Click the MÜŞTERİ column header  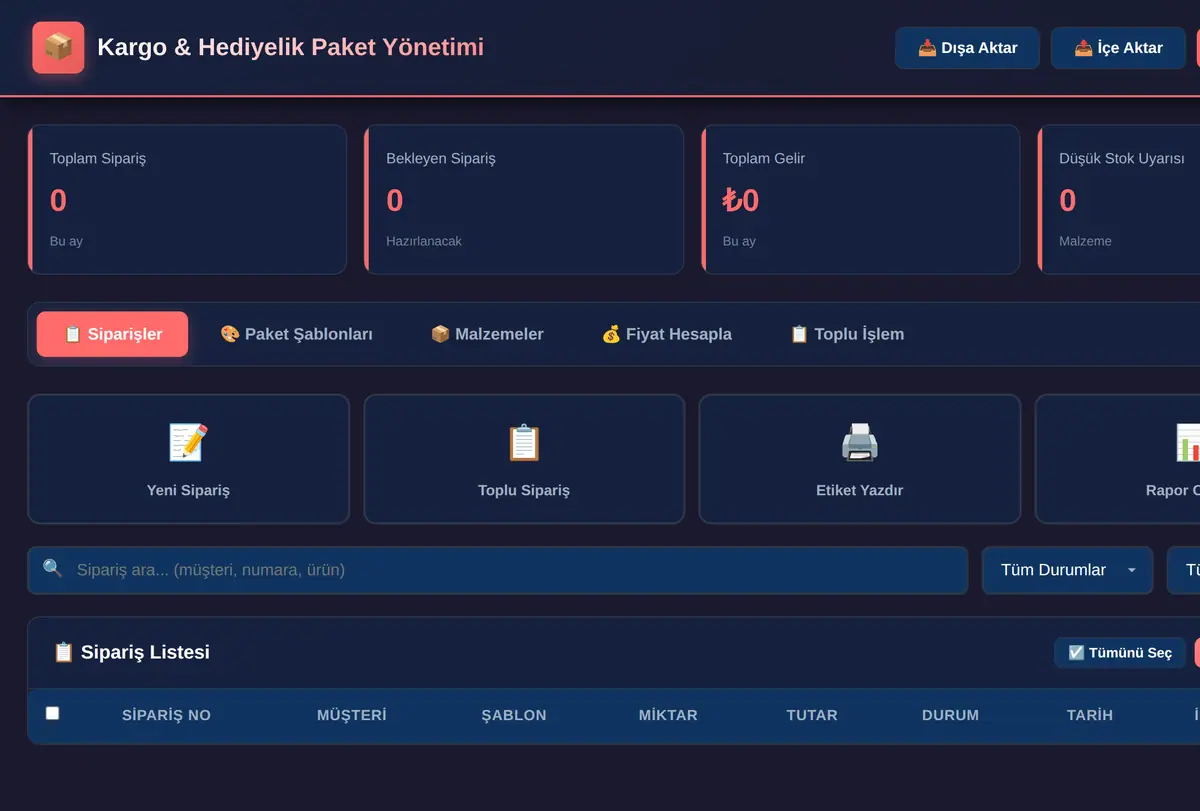pos(351,715)
